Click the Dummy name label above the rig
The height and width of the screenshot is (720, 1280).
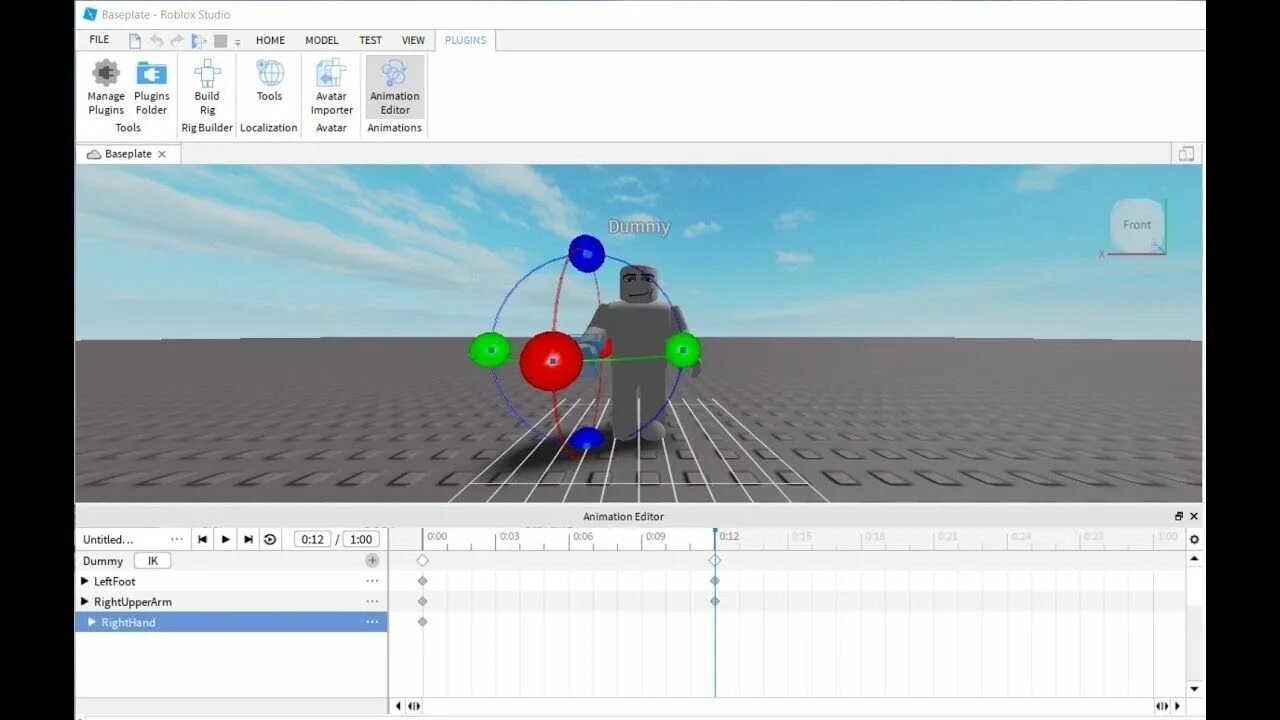coord(639,227)
